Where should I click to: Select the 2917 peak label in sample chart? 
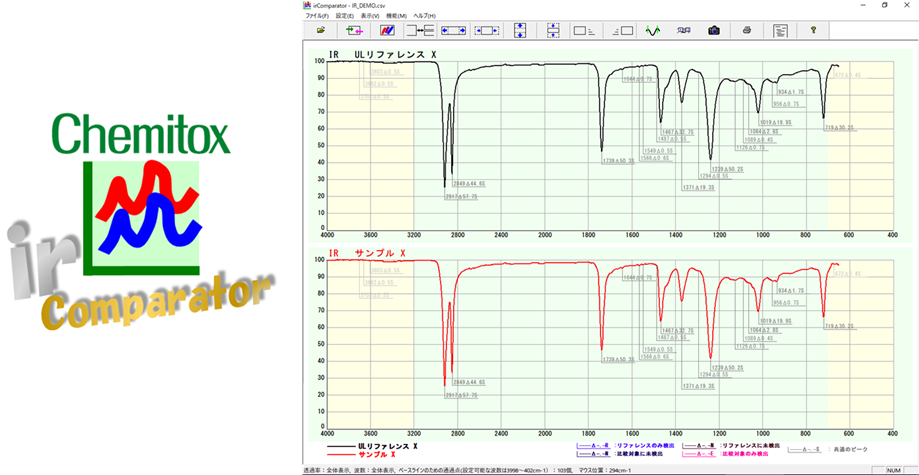pyautogui.click(x=461, y=396)
